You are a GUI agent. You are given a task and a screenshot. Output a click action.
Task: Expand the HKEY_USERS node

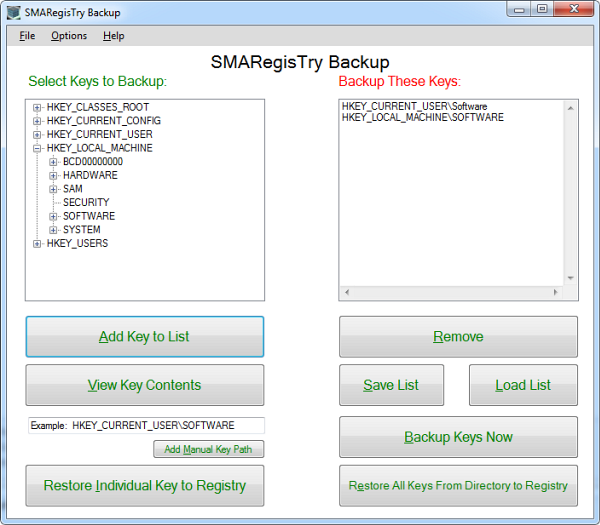(x=37, y=244)
